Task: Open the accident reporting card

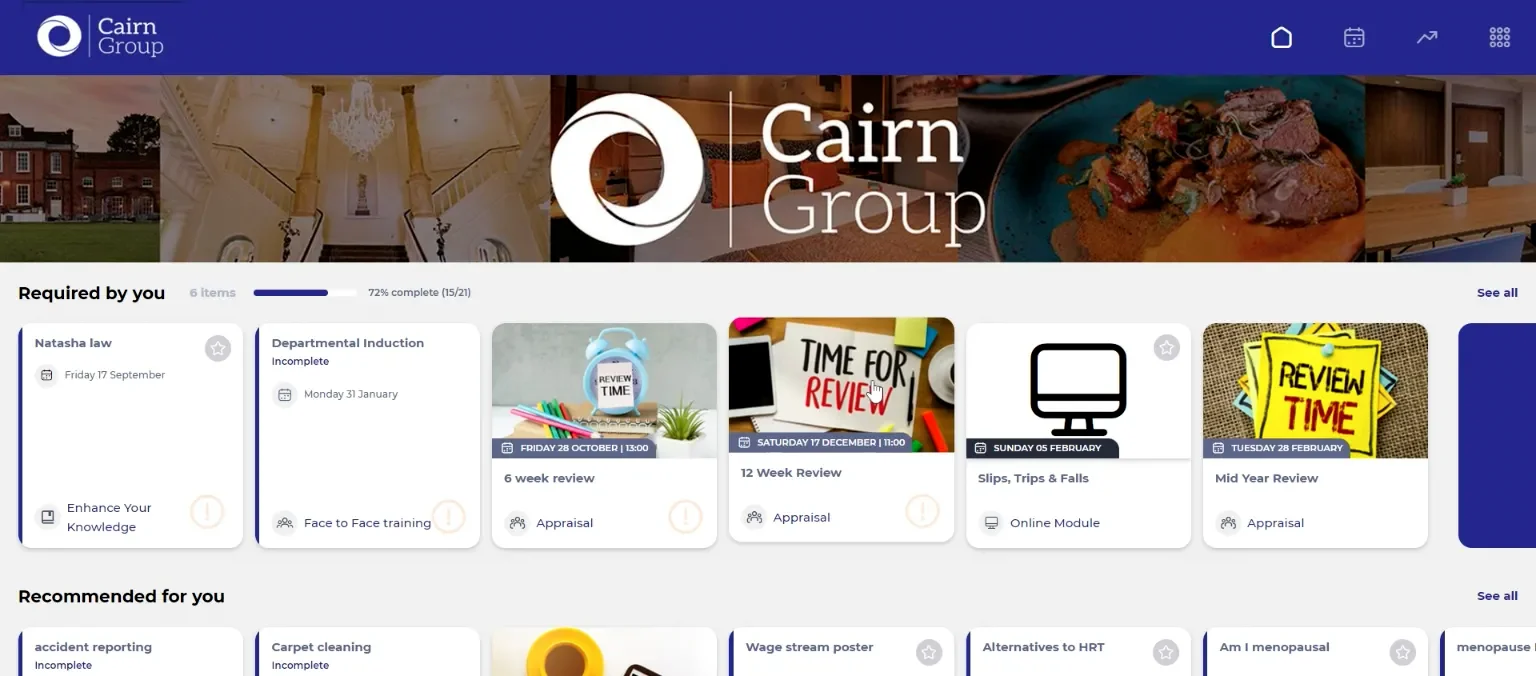Action: [x=131, y=652]
